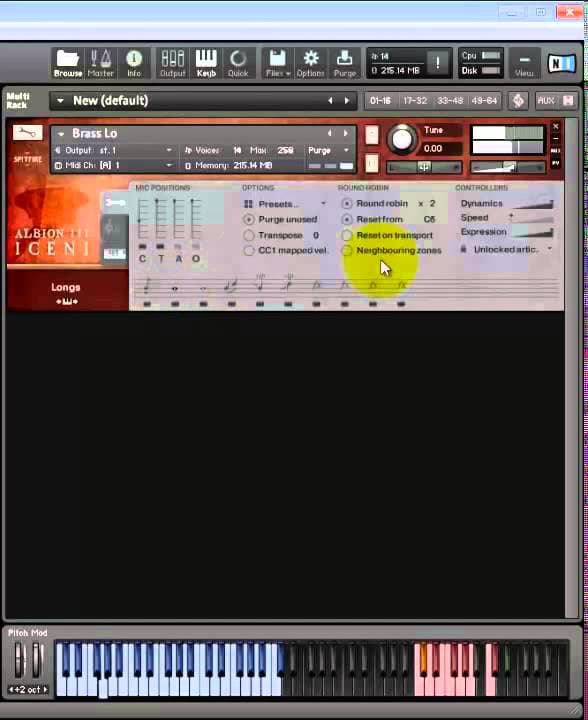Click the Max voices value 256
588x720 pixels.
click(x=285, y=150)
